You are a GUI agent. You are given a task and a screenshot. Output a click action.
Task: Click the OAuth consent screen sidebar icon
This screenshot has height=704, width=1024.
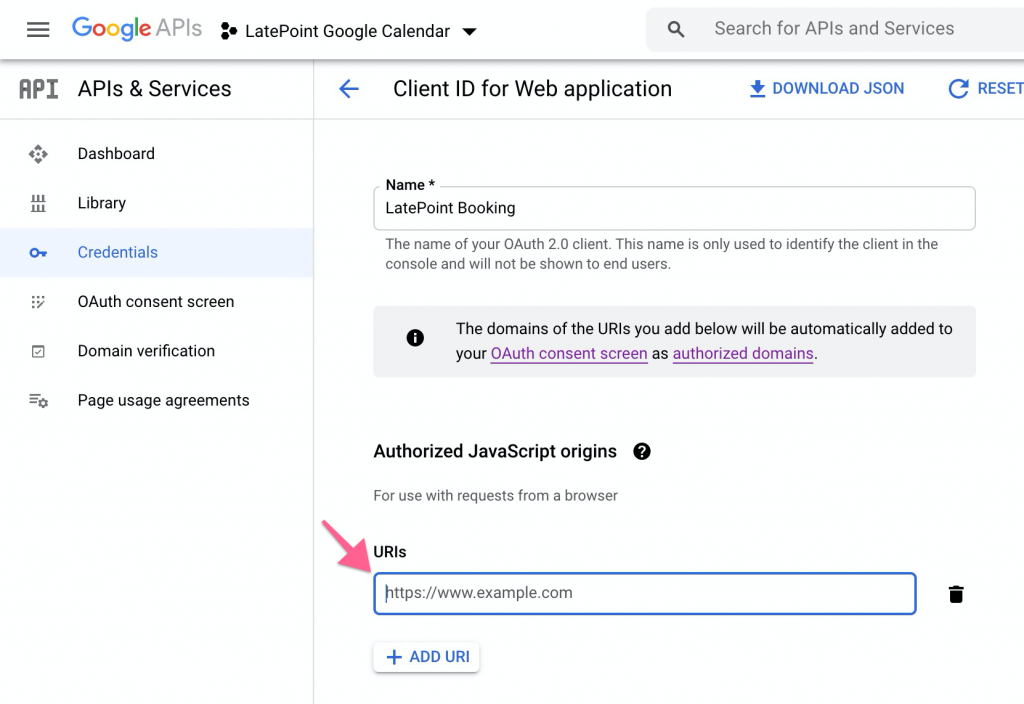(38, 301)
